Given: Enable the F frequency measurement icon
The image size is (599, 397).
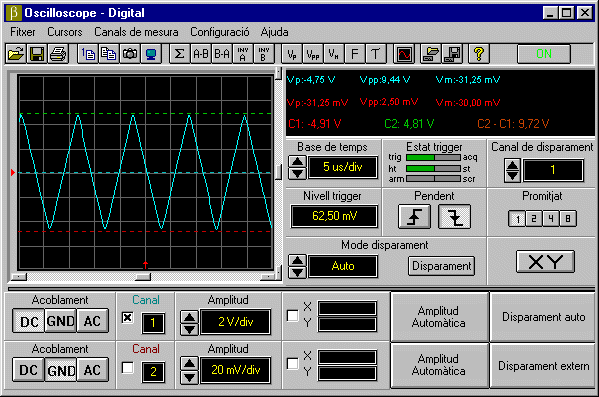Looking at the screenshot, I should pos(355,54).
